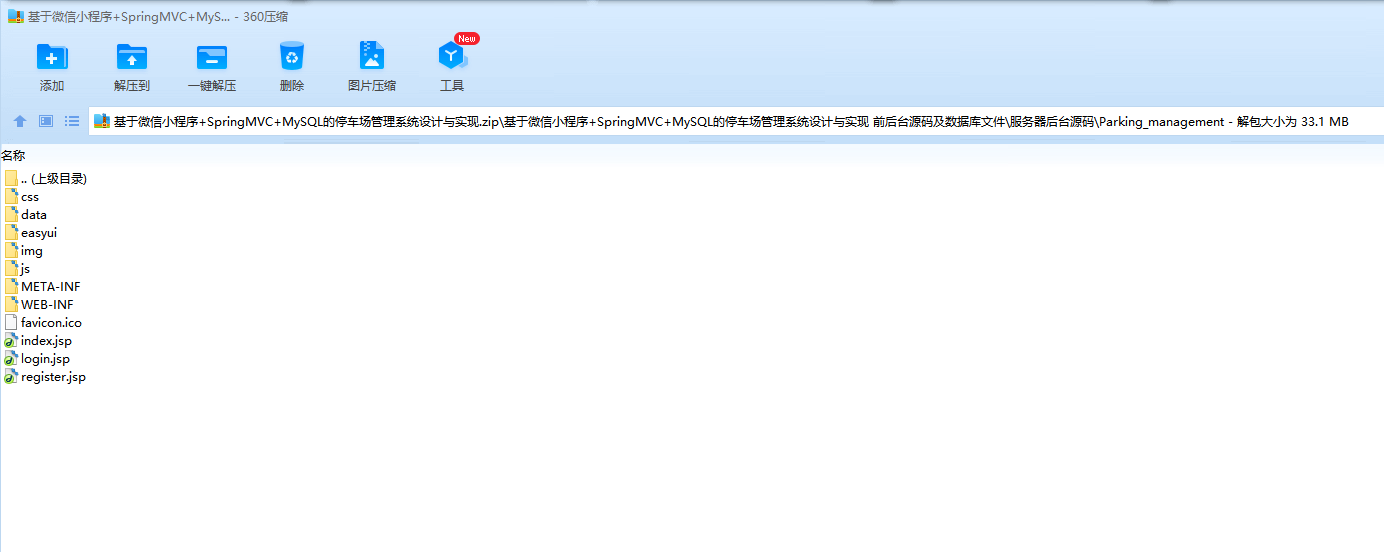Select the favicon.ico file icon
Viewport: 1384px width, 552px height.
click(11, 322)
